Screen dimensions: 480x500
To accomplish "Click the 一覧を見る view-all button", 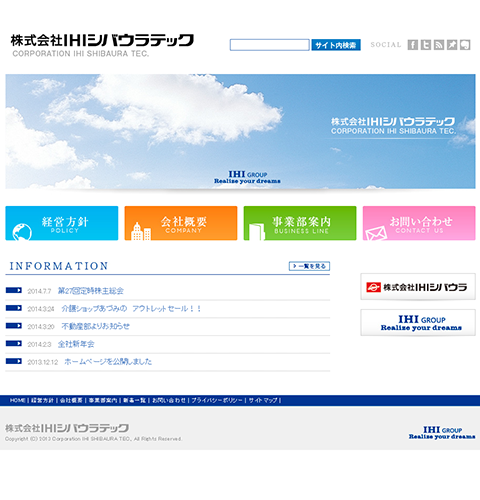I will [x=309, y=266].
